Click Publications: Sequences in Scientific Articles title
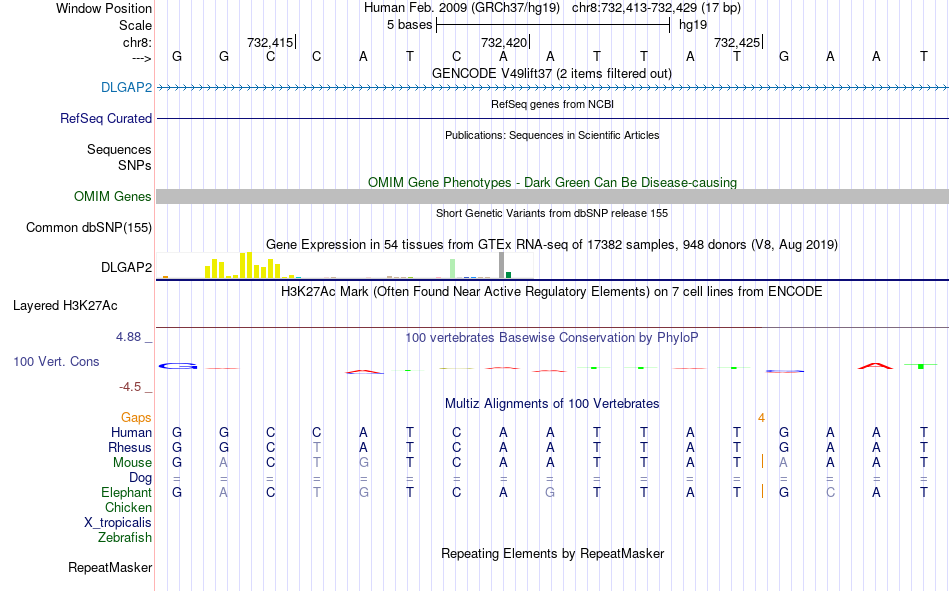 tap(552, 135)
